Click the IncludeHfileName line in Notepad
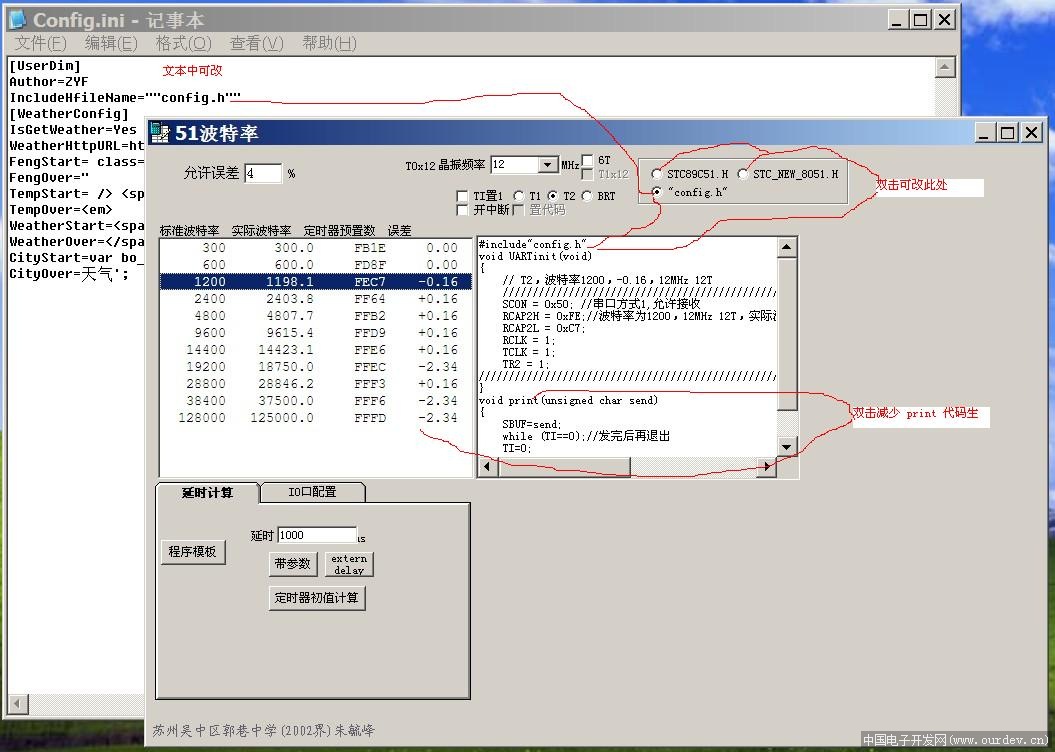 [124, 98]
